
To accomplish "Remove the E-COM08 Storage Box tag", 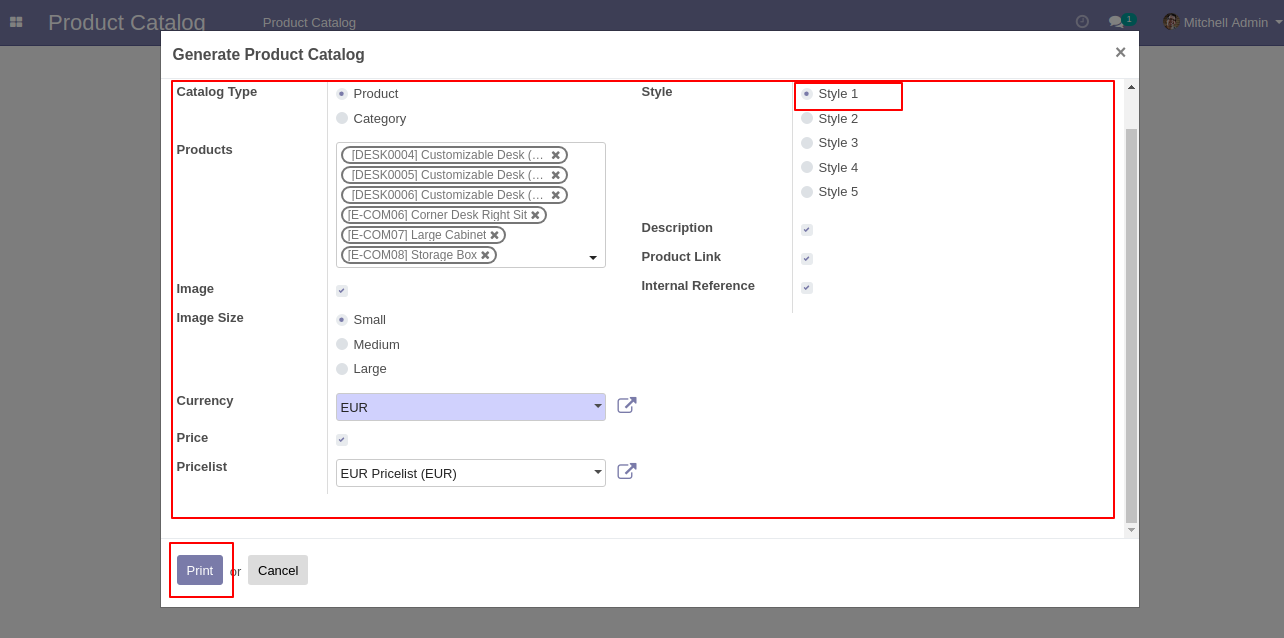I will (485, 256).
